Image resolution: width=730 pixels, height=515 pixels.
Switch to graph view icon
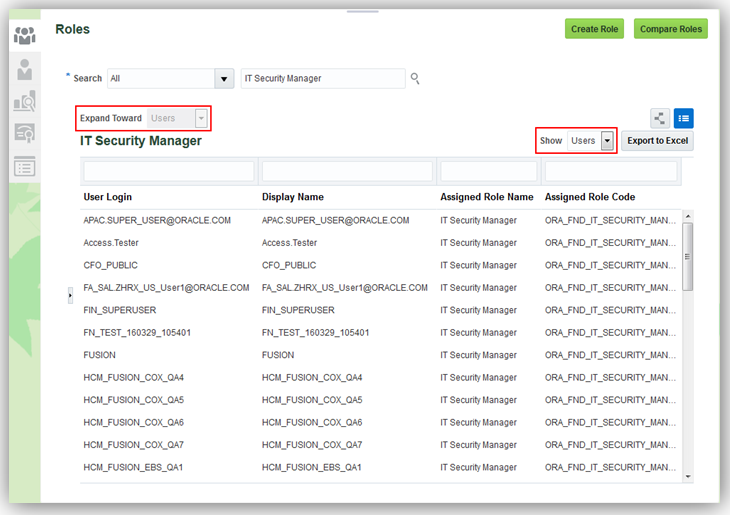(660, 118)
